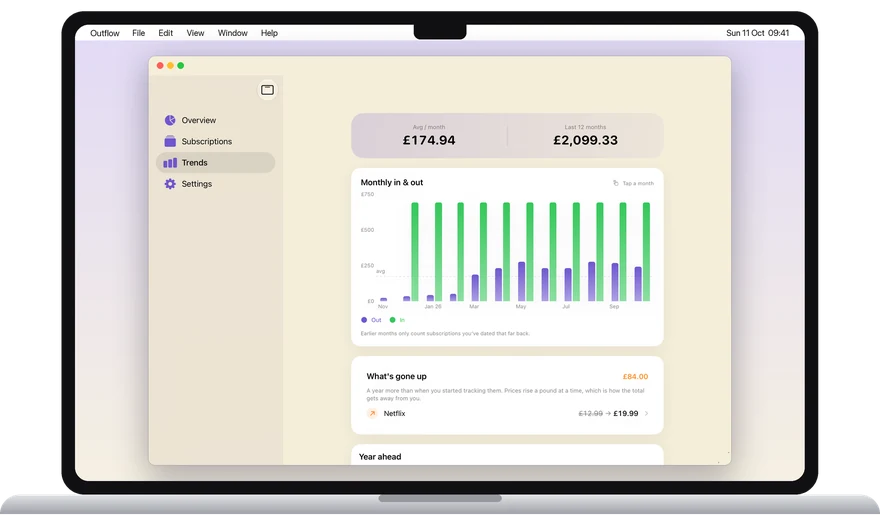The image size is (880, 516).
Task: Click the orange £84.00 increase amount
Action: pyautogui.click(x=635, y=377)
